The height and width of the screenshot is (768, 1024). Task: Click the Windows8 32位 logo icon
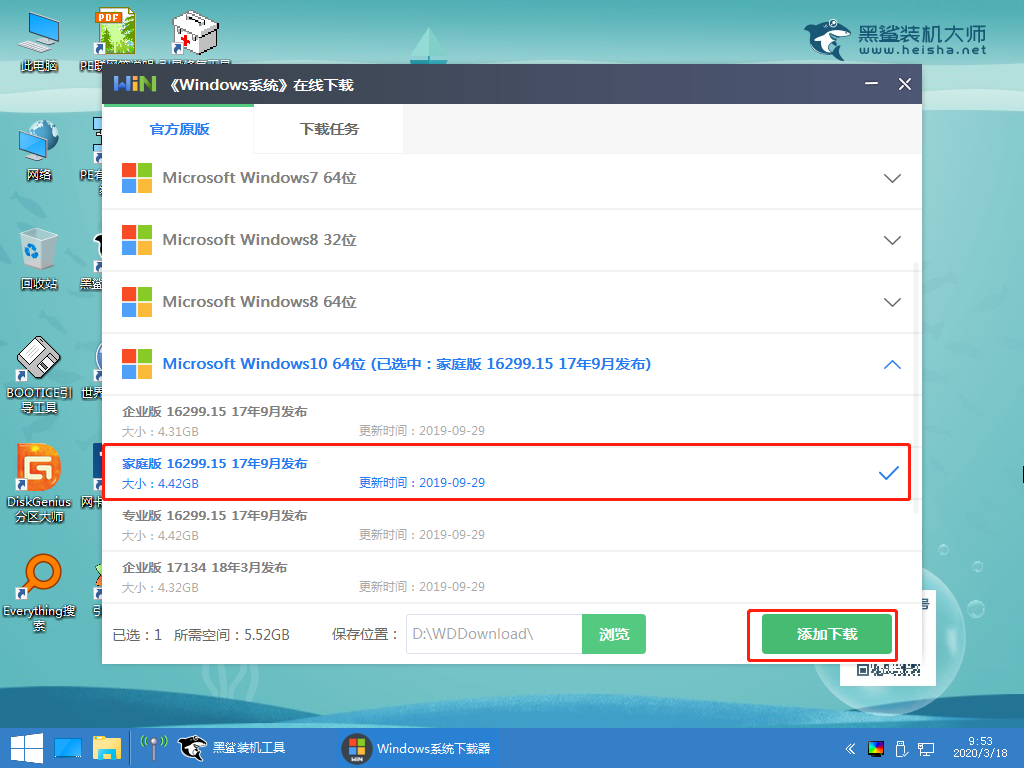(x=137, y=240)
